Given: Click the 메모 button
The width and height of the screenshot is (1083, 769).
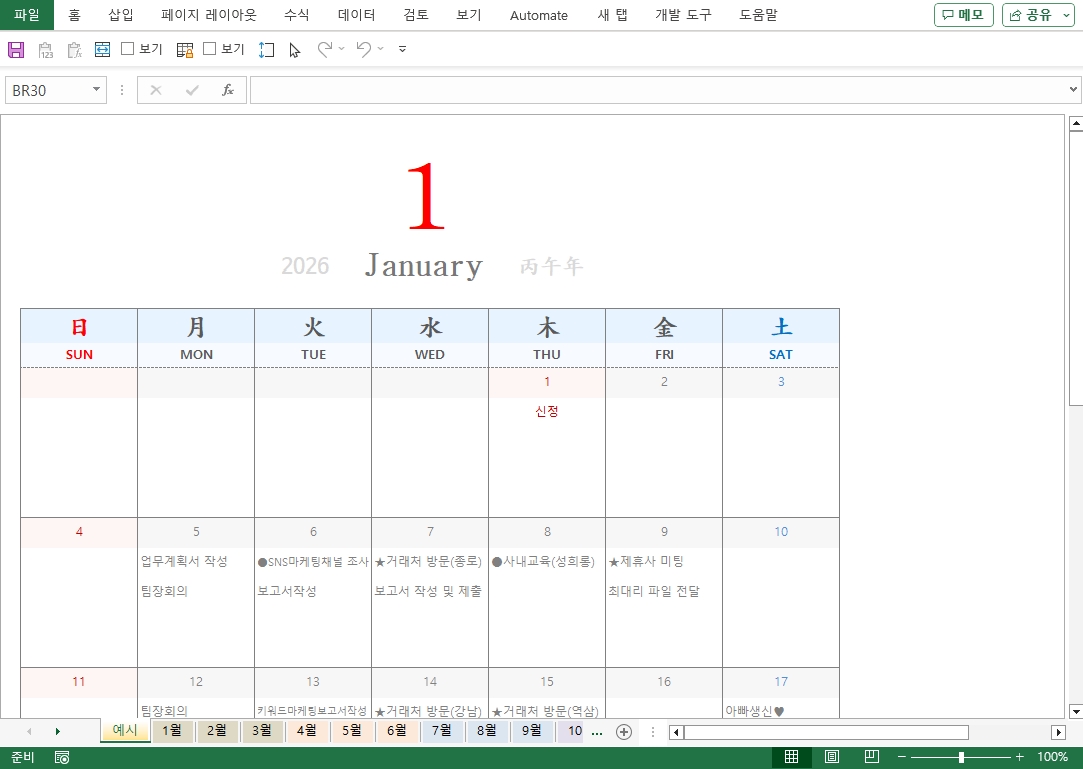Looking at the screenshot, I should pyautogui.click(x=963, y=15).
